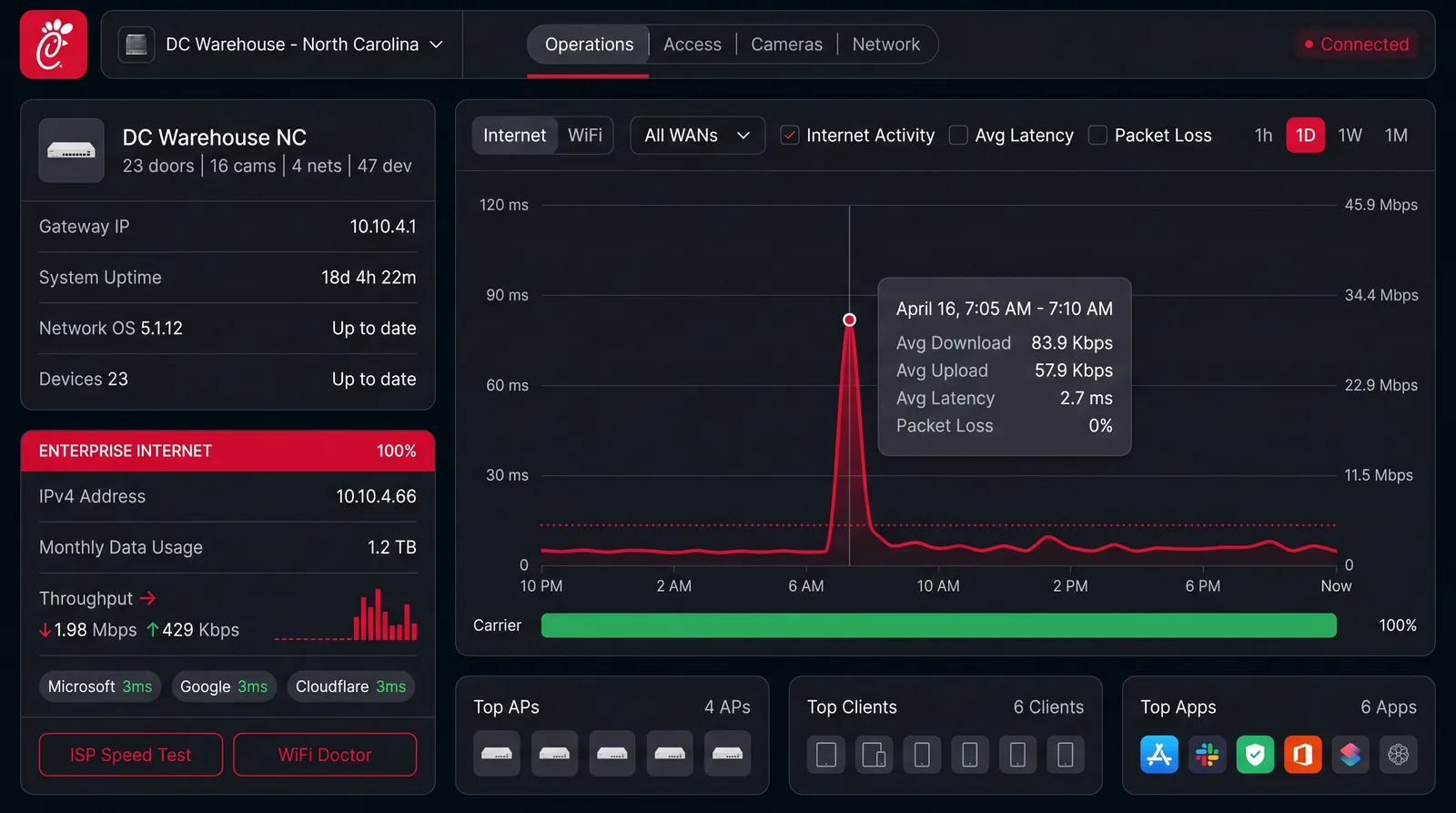Viewport: 1456px width, 813px height.
Task: Select the last client icon in Top Clients
Action: (1066, 755)
